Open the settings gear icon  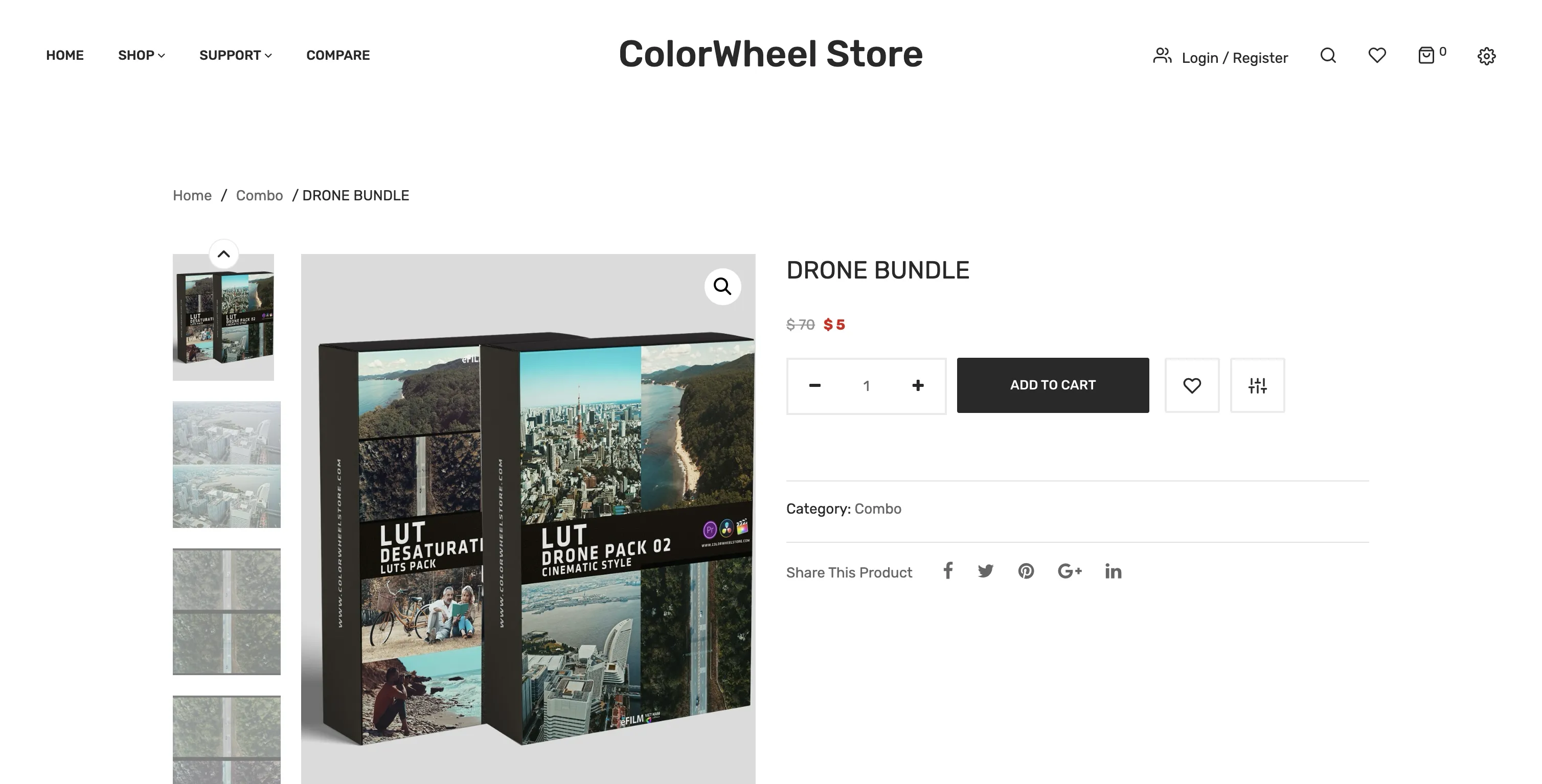1486,56
